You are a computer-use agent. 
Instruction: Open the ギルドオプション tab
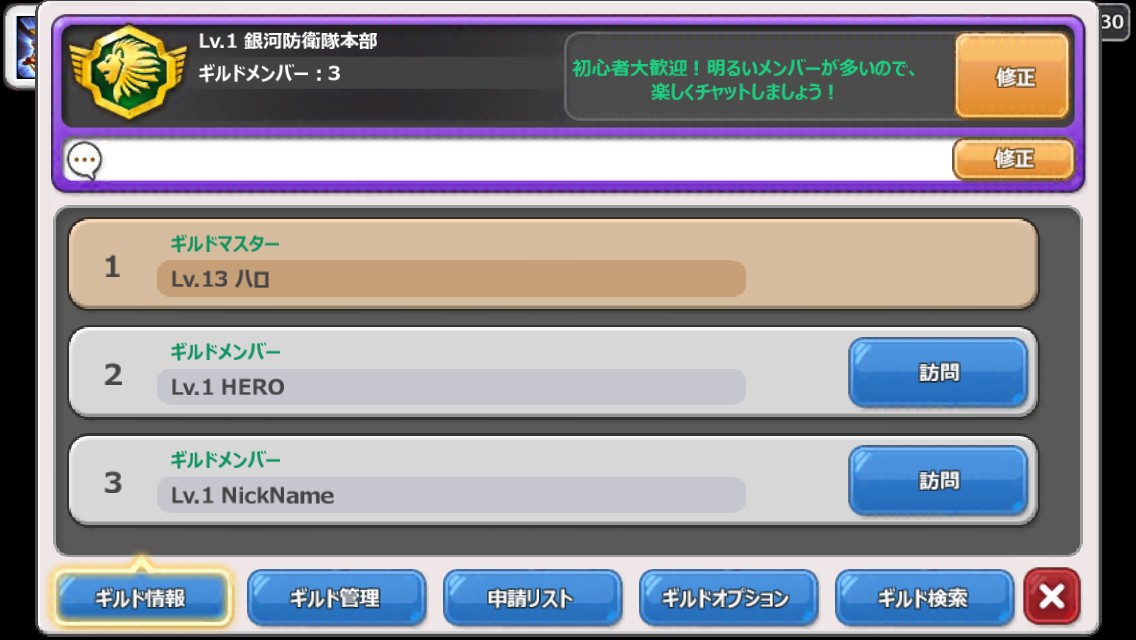pos(728,598)
